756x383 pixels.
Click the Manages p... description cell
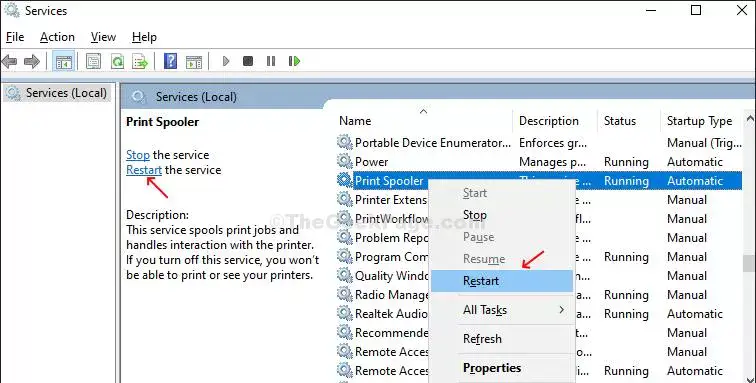(553, 162)
